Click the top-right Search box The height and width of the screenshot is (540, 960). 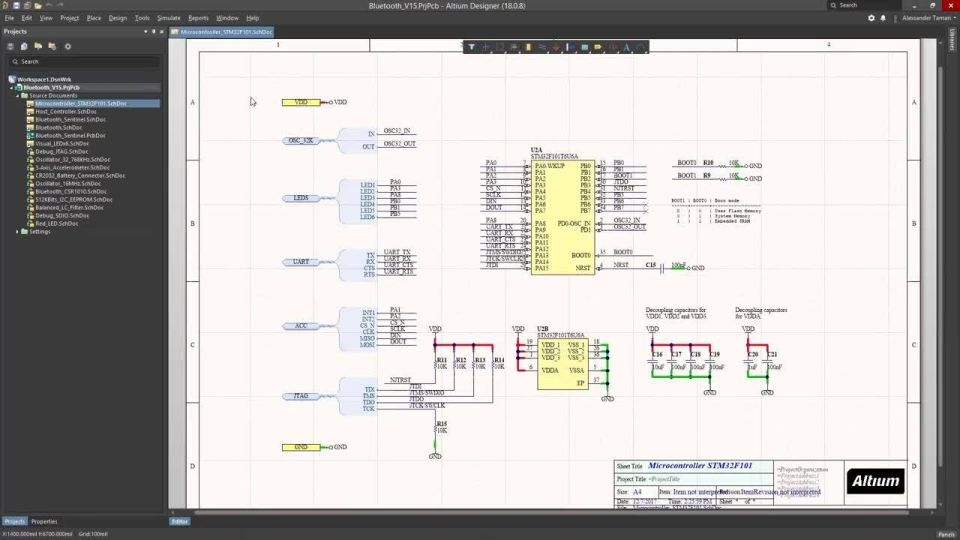(864, 6)
